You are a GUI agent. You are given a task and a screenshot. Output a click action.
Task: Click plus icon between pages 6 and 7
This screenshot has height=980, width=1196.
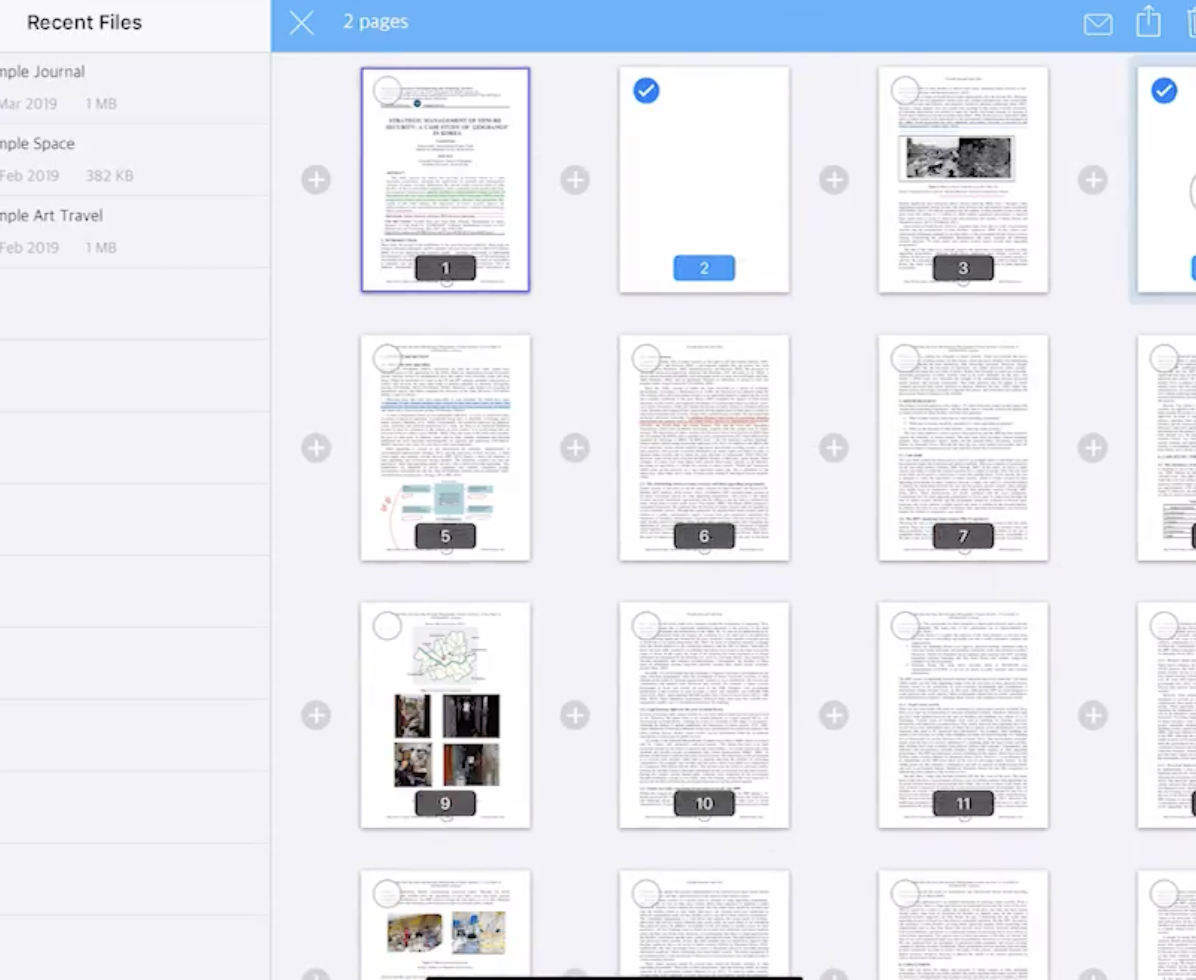[834, 448]
